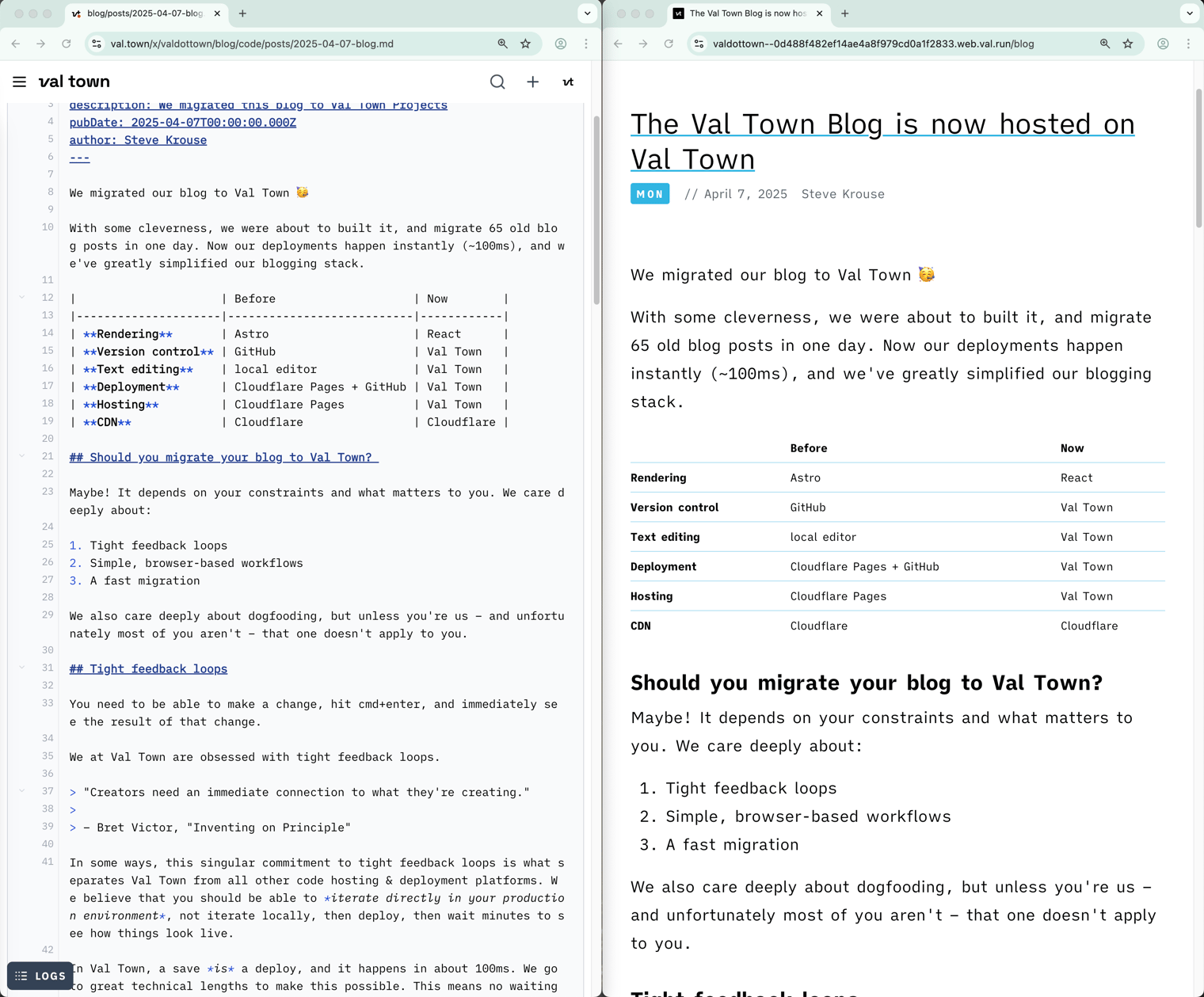Click "Cloudflare Pages + GitHub" cell in blog table
This screenshot has height=997, width=1204.
(x=865, y=567)
